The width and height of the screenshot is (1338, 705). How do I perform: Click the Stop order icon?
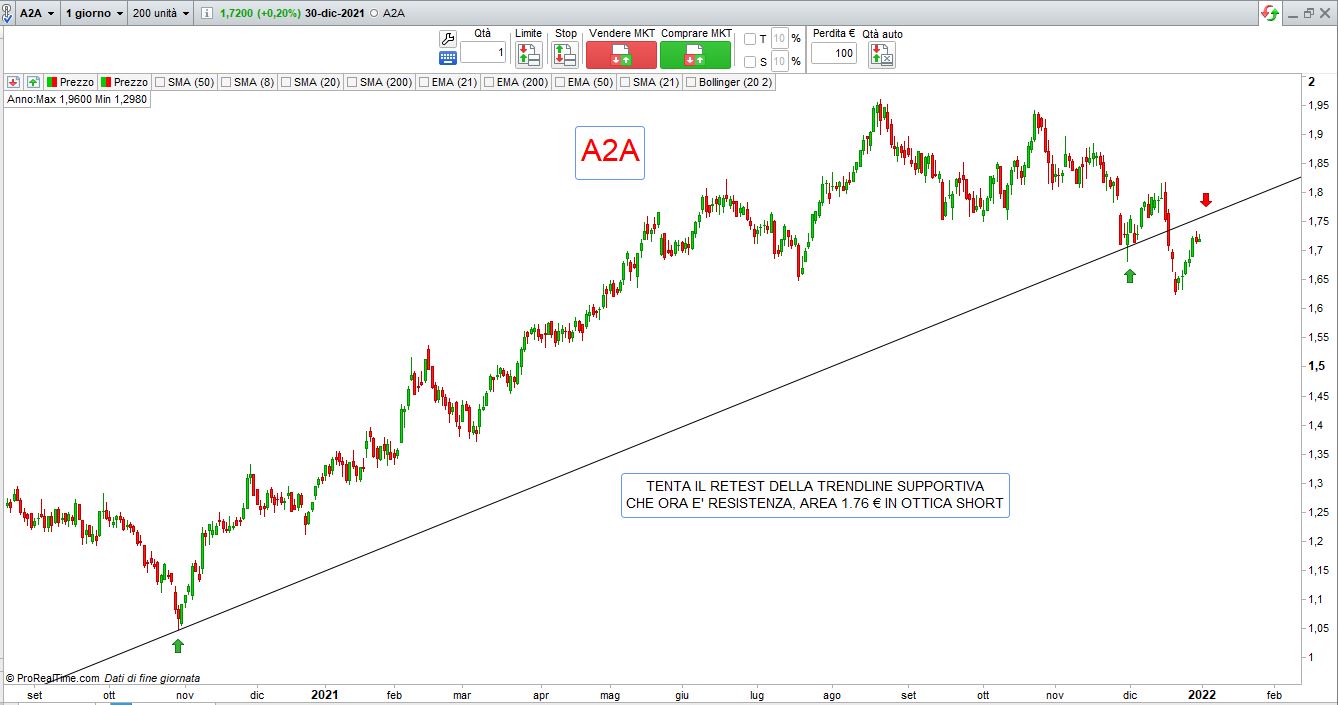click(x=565, y=54)
